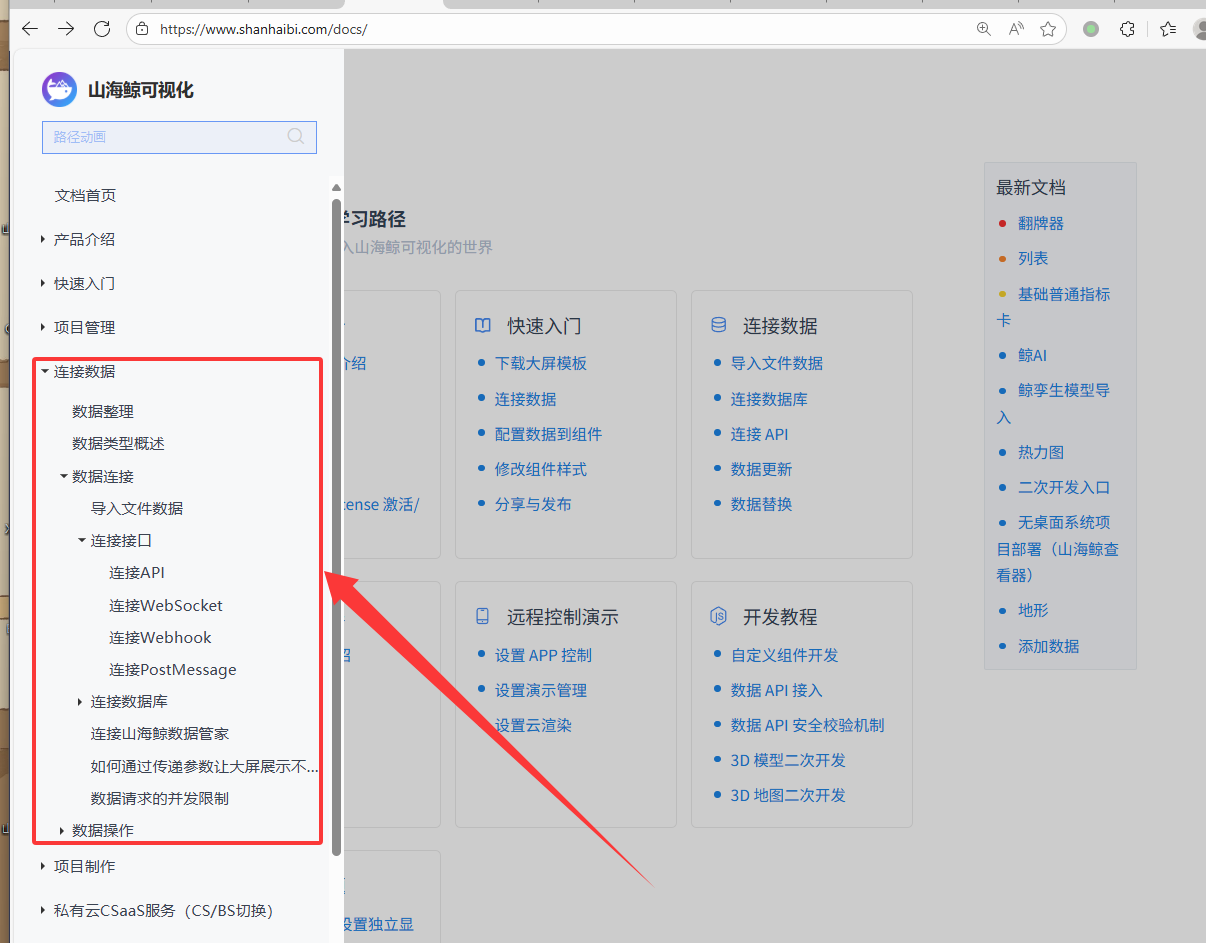Open the 数据 API 安全校验机制 link

pyautogui.click(x=808, y=725)
